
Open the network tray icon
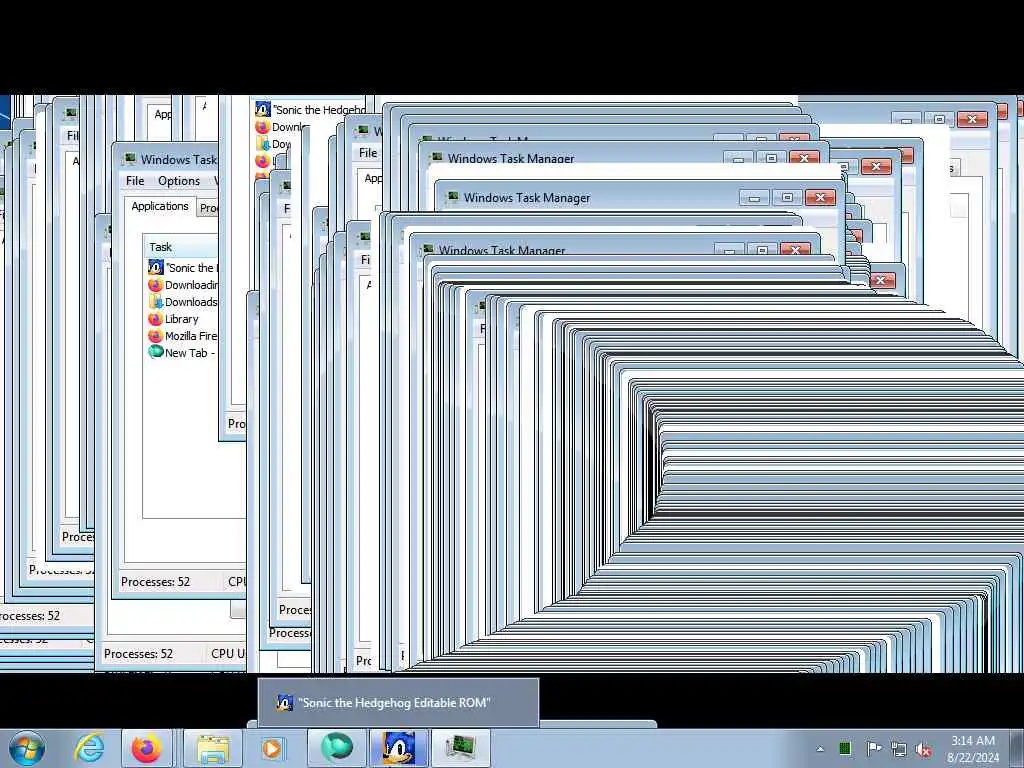899,749
